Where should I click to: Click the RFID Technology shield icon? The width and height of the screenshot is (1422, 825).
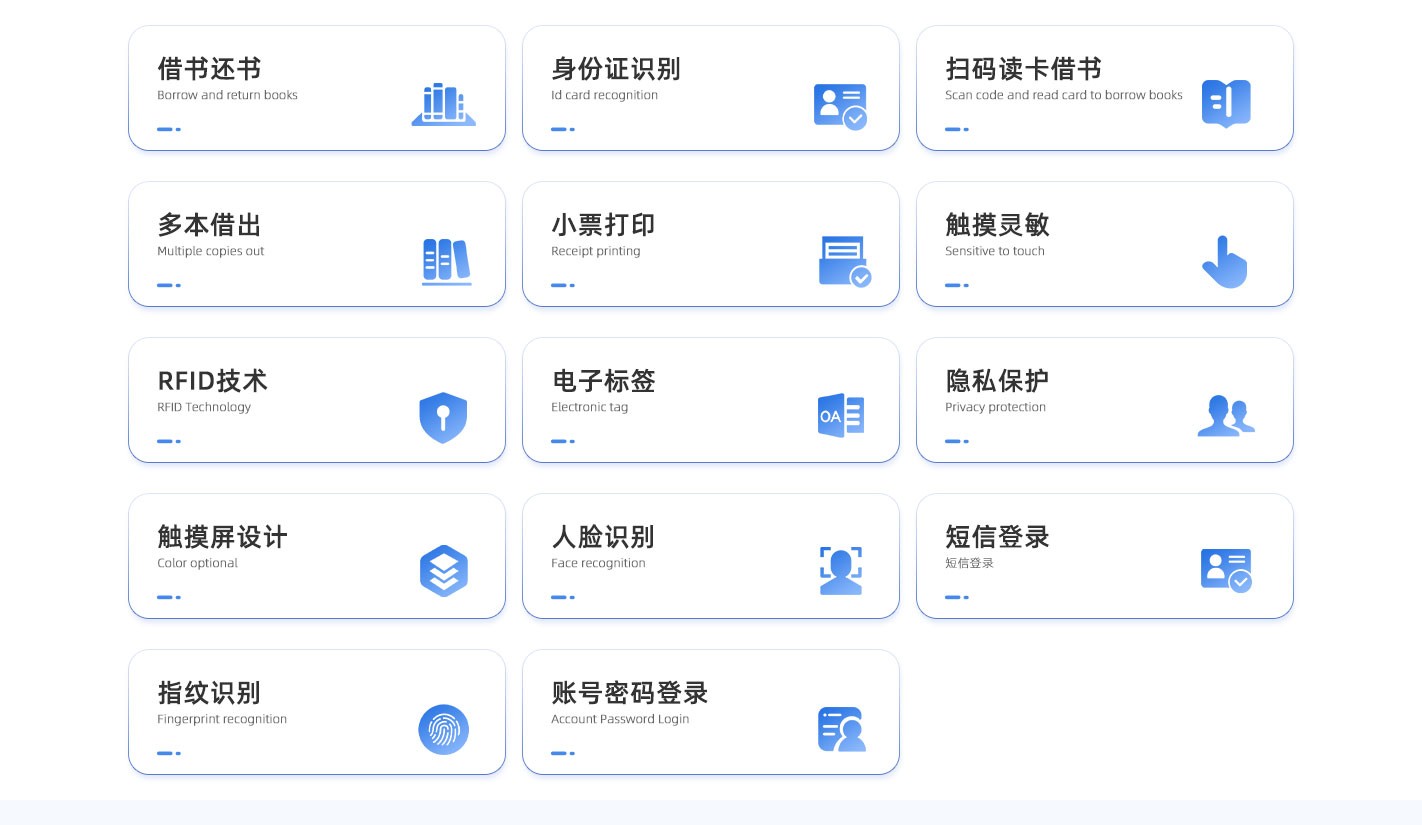coord(443,417)
